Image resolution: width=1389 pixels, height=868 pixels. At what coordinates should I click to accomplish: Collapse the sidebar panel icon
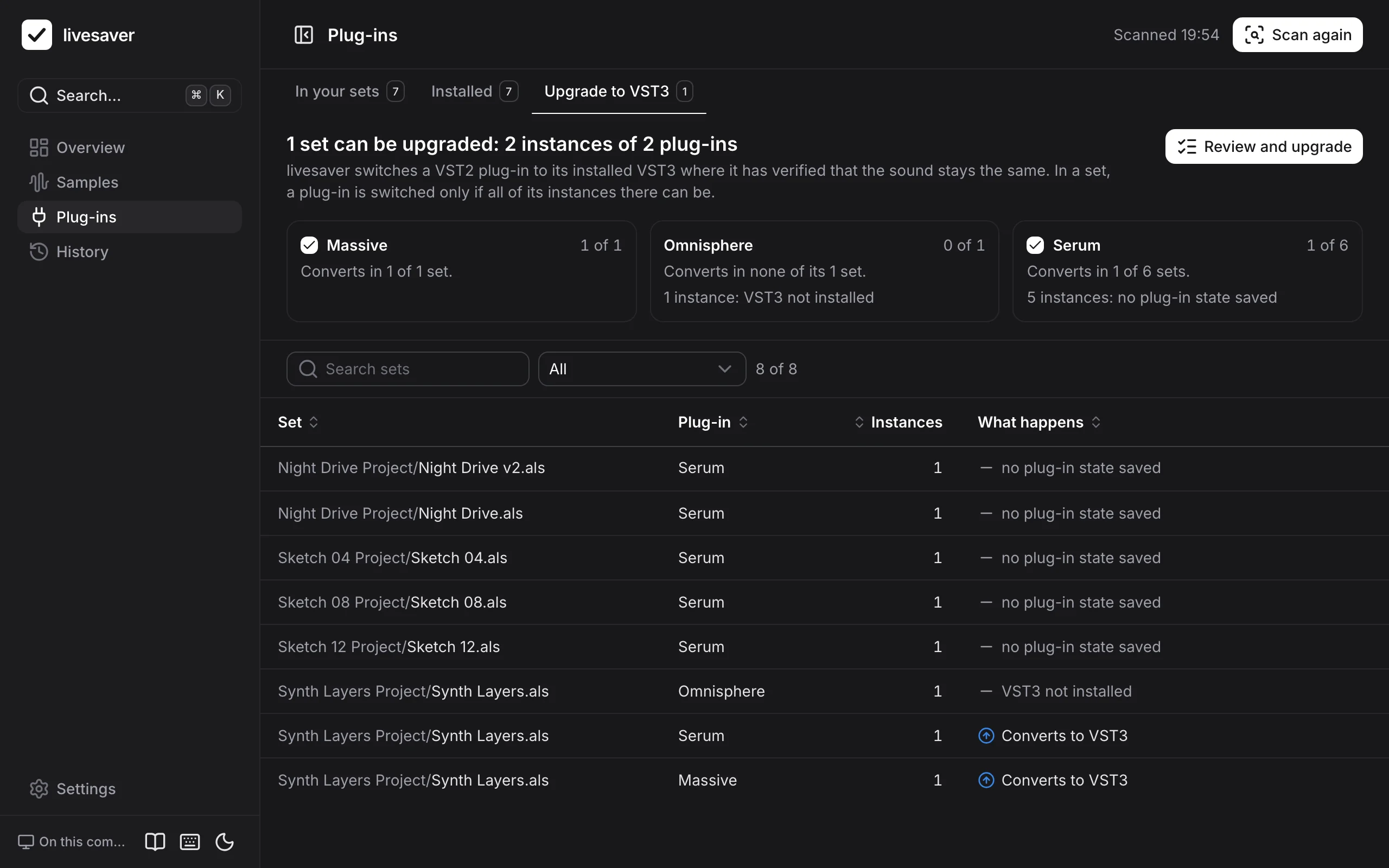coord(304,35)
